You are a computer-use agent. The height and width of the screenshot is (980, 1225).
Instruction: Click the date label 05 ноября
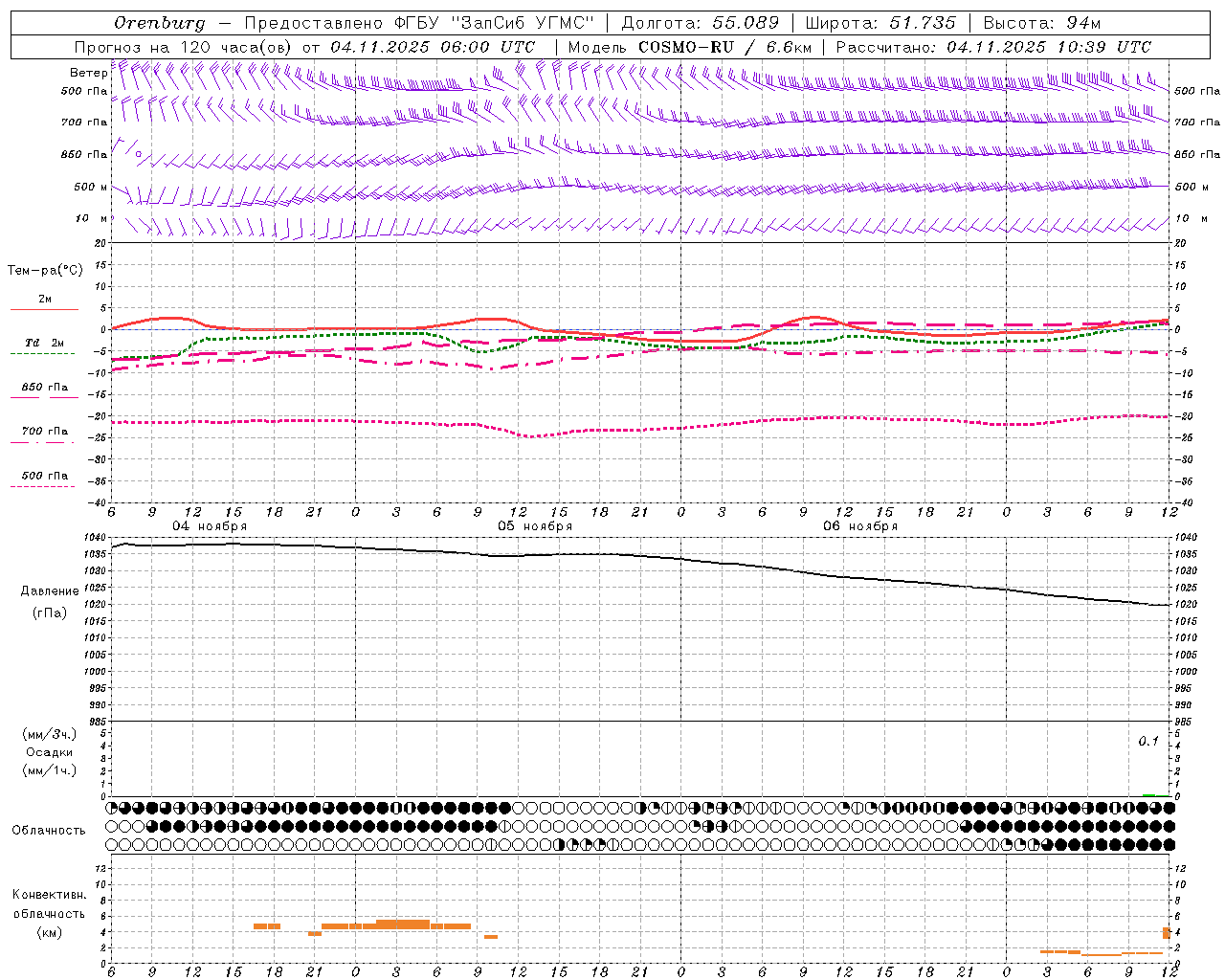tap(535, 526)
